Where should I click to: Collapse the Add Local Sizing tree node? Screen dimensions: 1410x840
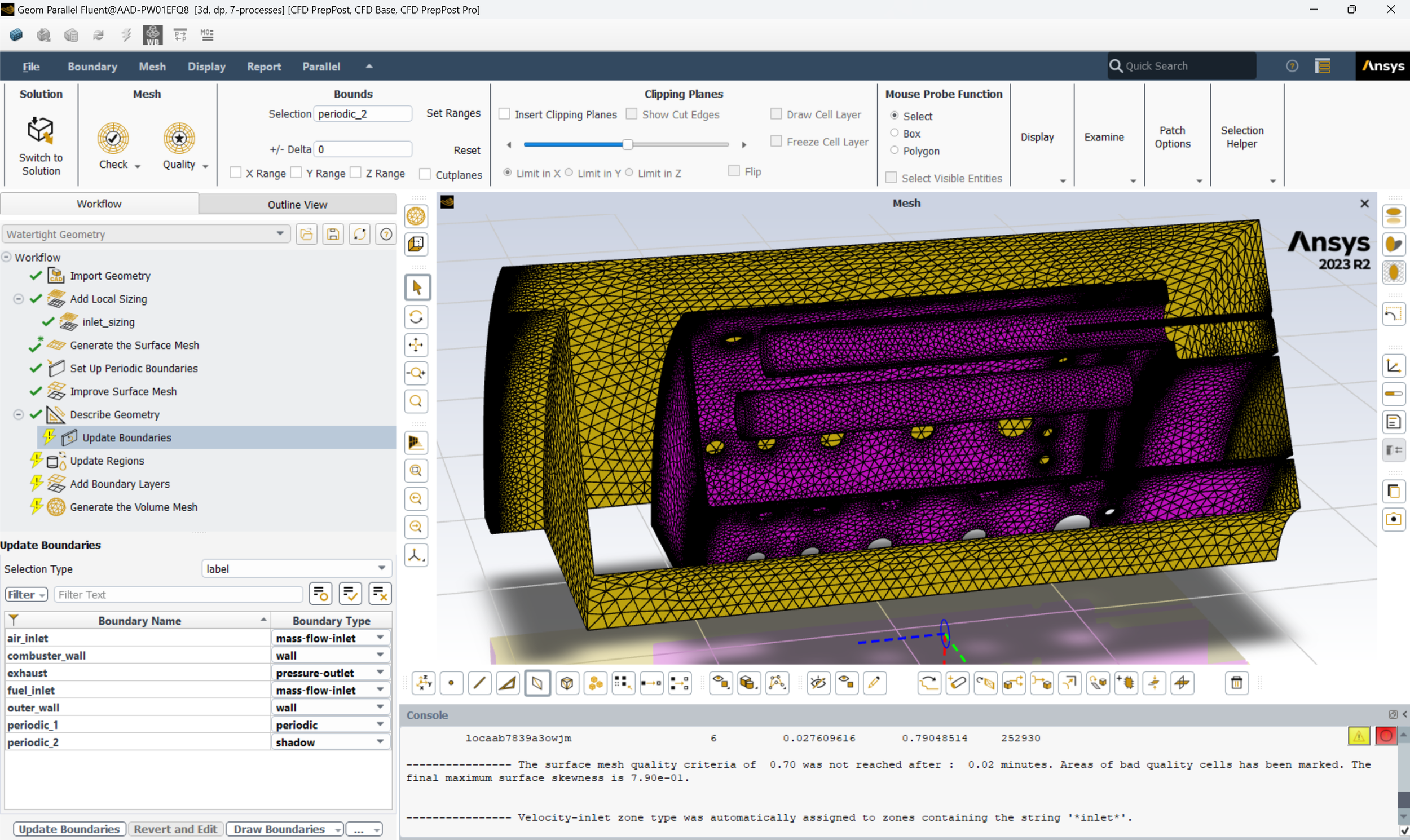point(19,299)
